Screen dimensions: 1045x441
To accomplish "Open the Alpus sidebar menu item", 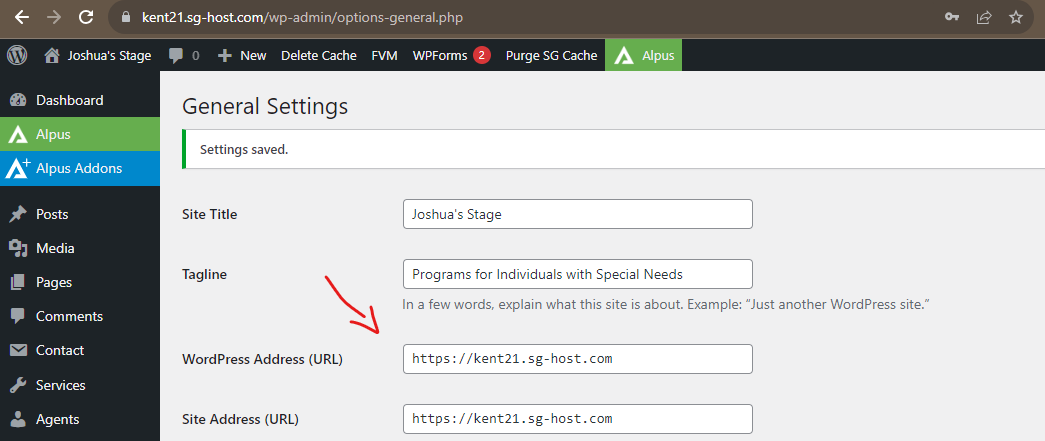I will click(x=53, y=135).
